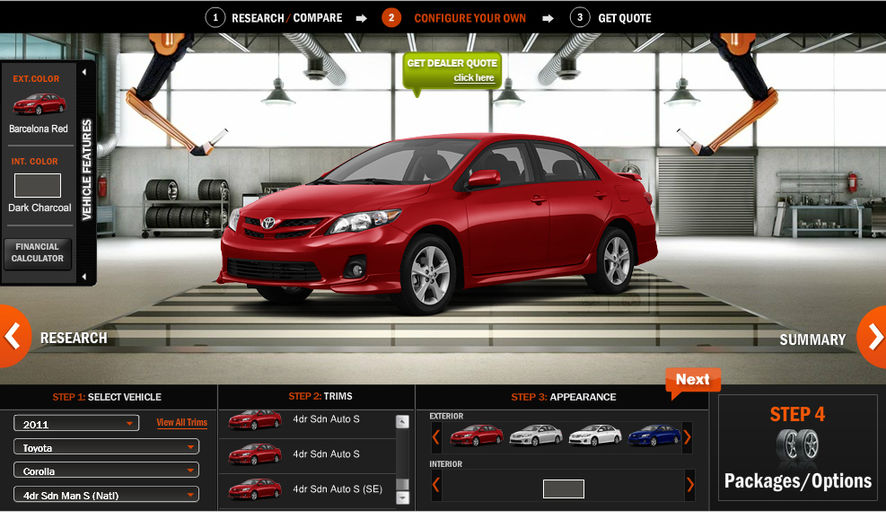Open the Corolla model dropdown
The image size is (886, 512).
click(x=106, y=471)
